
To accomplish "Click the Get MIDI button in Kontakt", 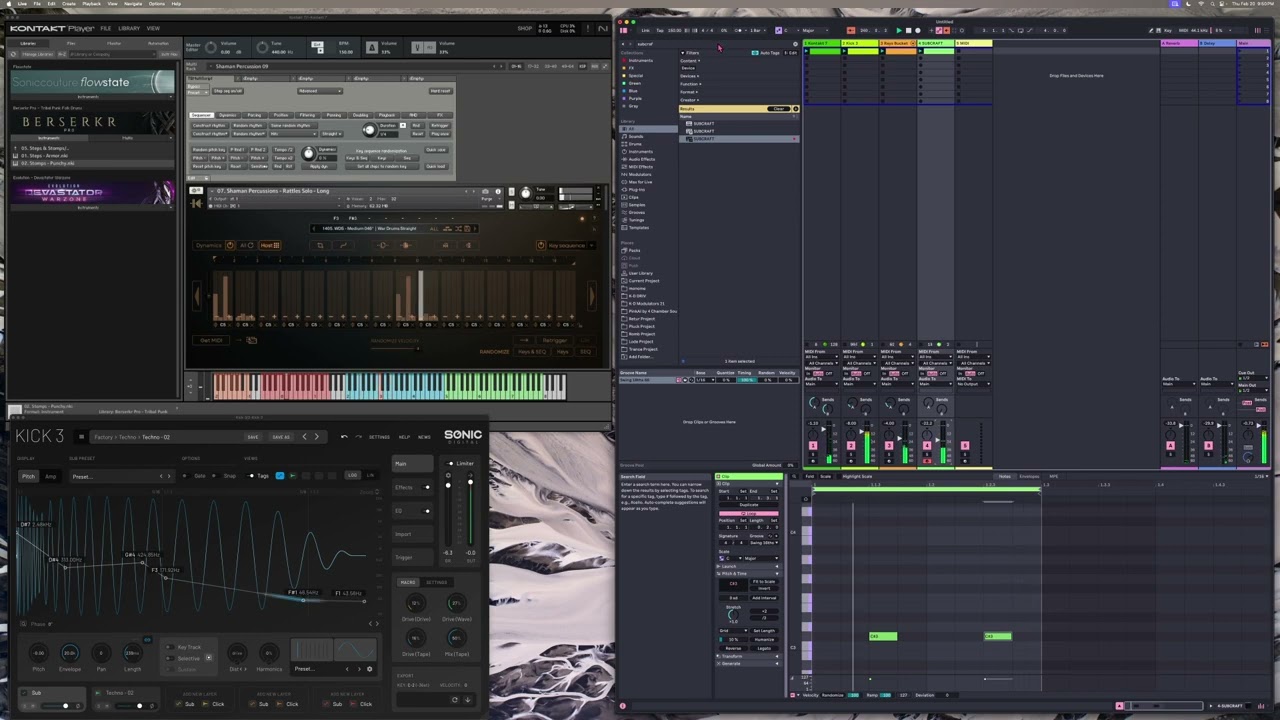I will (x=212, y=340).
